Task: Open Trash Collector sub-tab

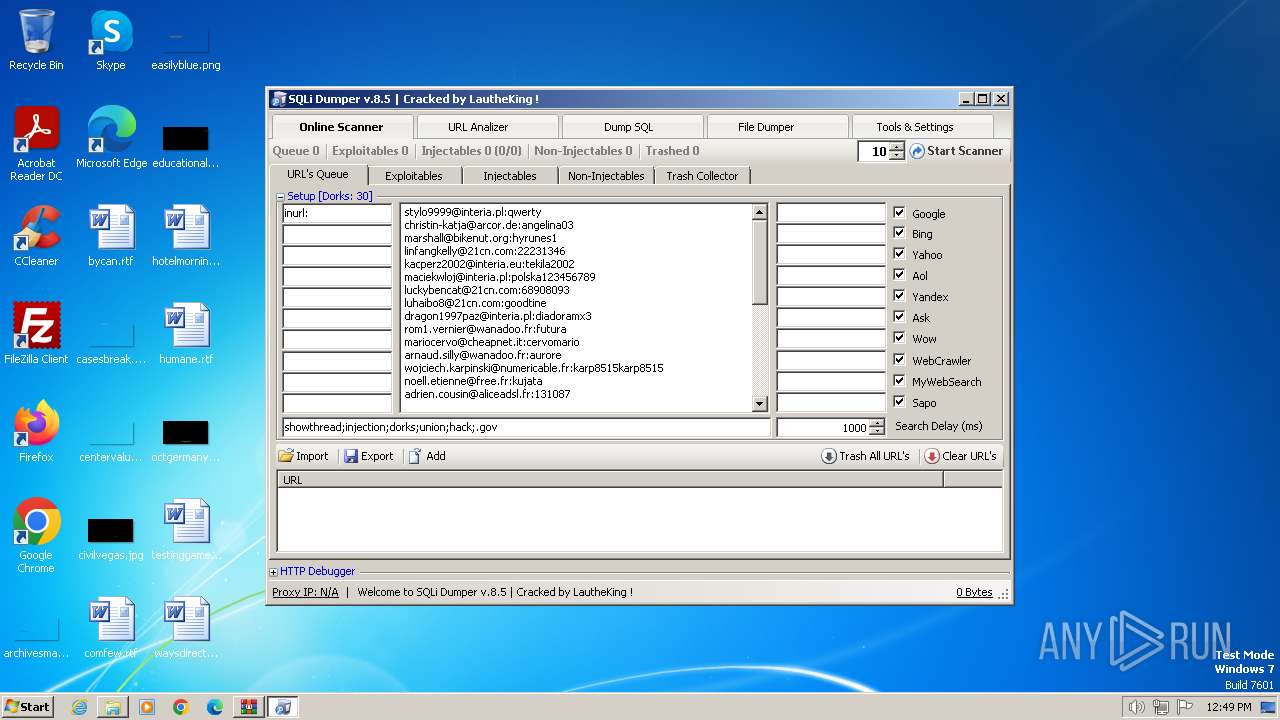Action: point(702,176)
